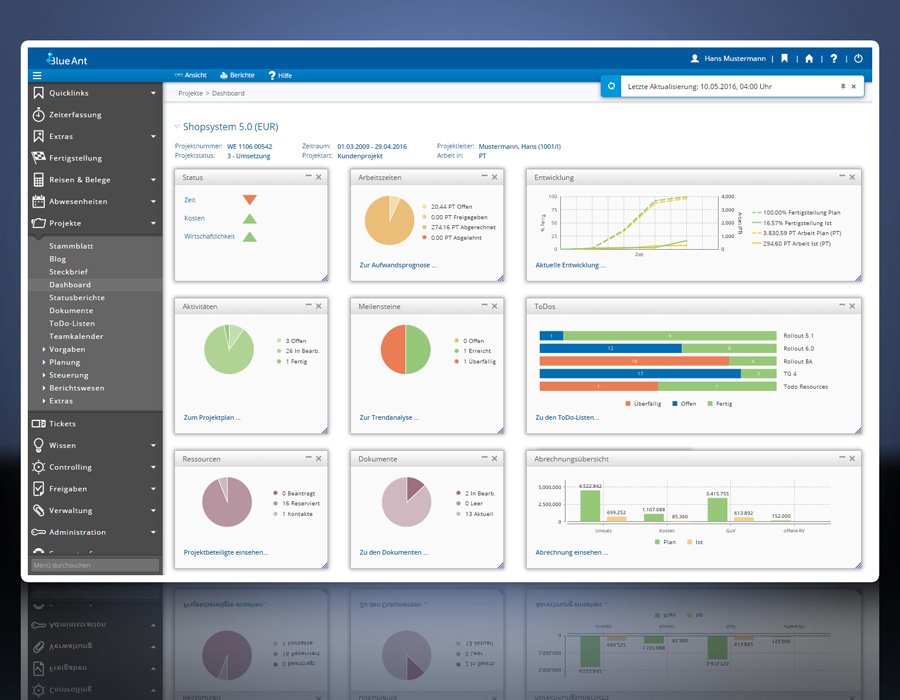
Task: Select the Verwaltung paperclip icon
Action: click(x=39, y=510)
